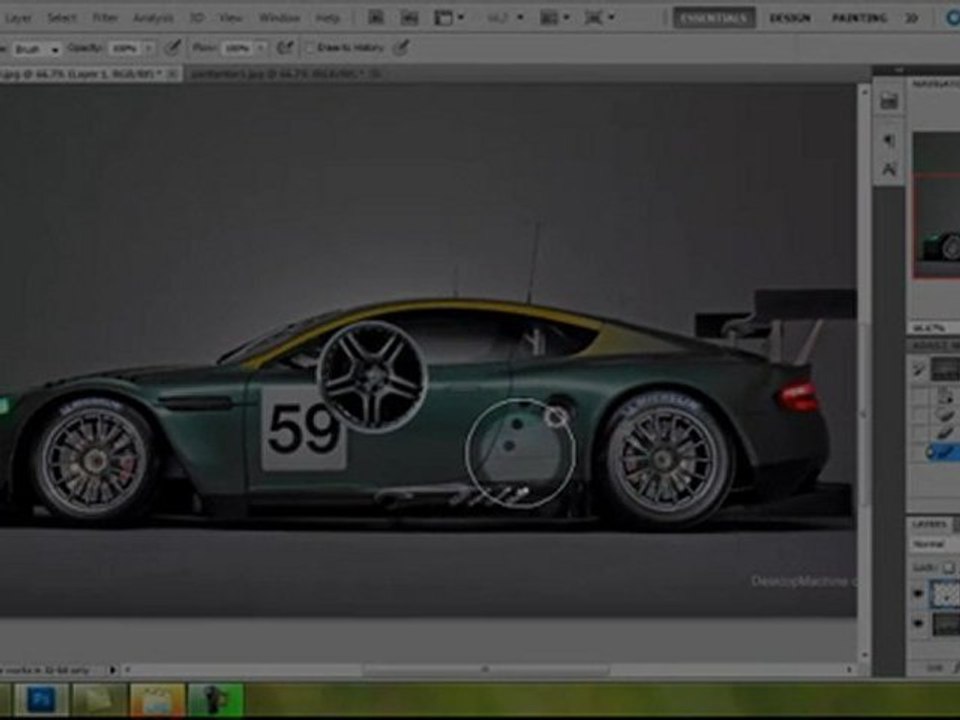Open the Window menu
The height and width of the screenshot is (720, 960).
click(x=279, y=18)
